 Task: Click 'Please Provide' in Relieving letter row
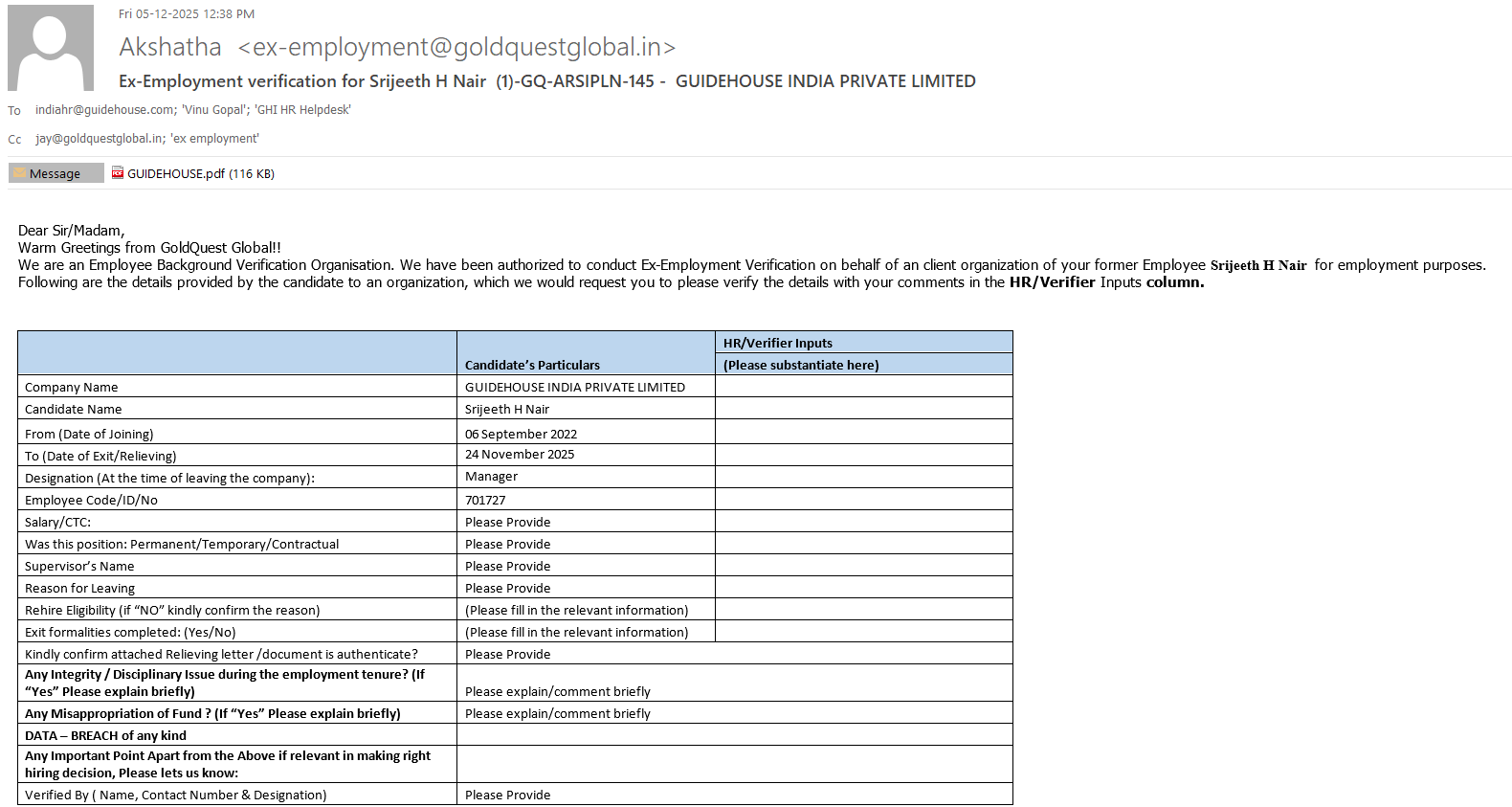point(508,654)
